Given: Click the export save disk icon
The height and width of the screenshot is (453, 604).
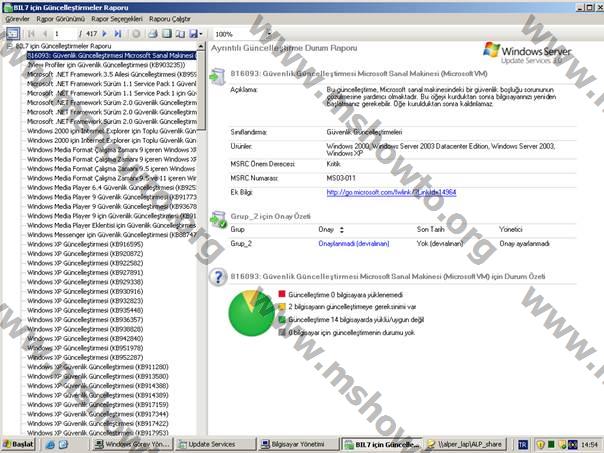Looking at the screenshot, I should tap(193, 34).
